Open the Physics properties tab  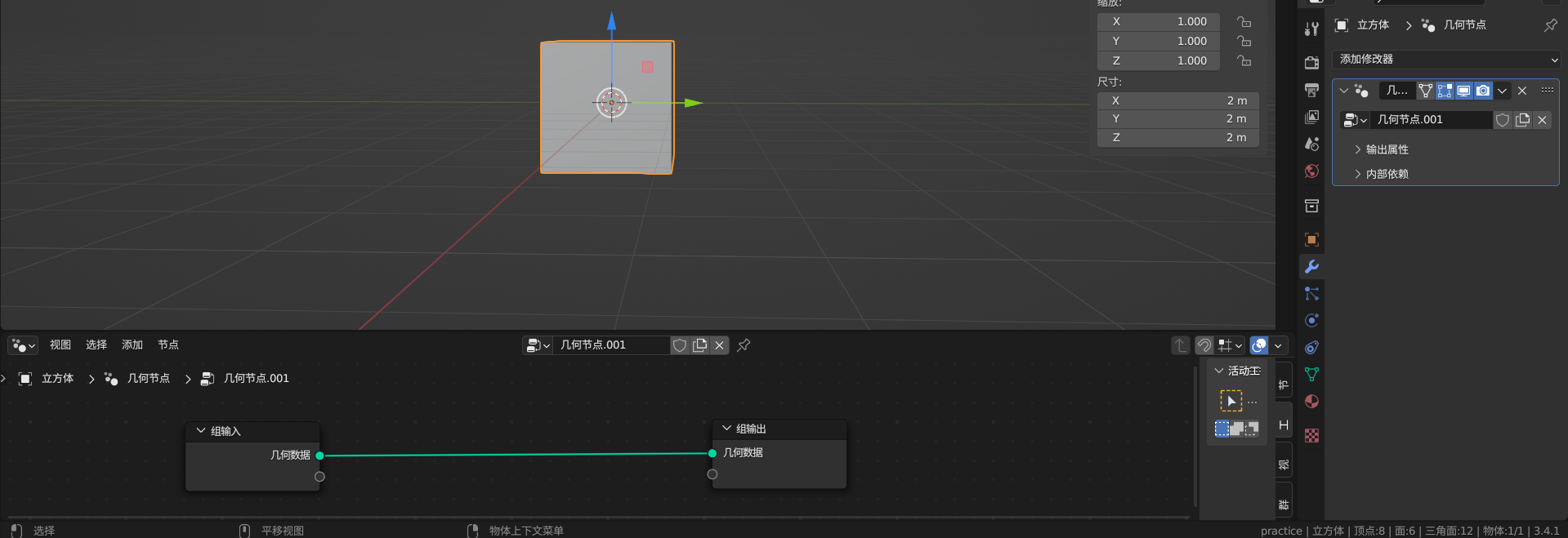(x=1311, y=320)
